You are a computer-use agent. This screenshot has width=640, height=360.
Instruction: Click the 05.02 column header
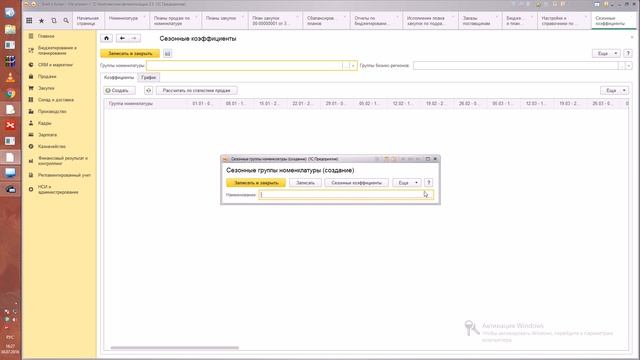pos(369,104)
